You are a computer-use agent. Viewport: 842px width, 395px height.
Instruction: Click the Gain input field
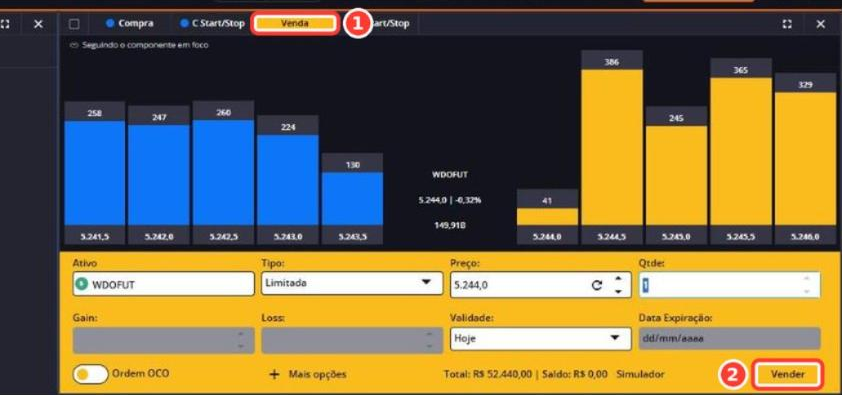[x=163, y=340]
